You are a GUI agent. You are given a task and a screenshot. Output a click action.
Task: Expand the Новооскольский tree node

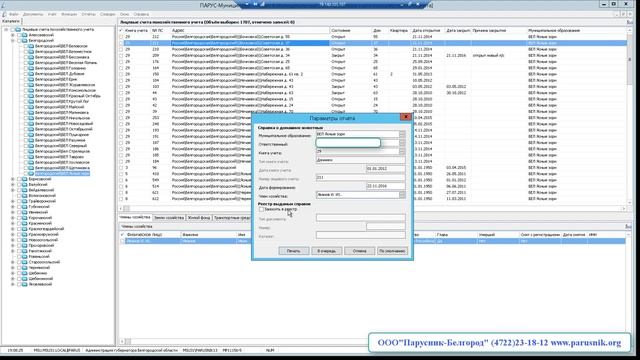click(x=13, y=240)
